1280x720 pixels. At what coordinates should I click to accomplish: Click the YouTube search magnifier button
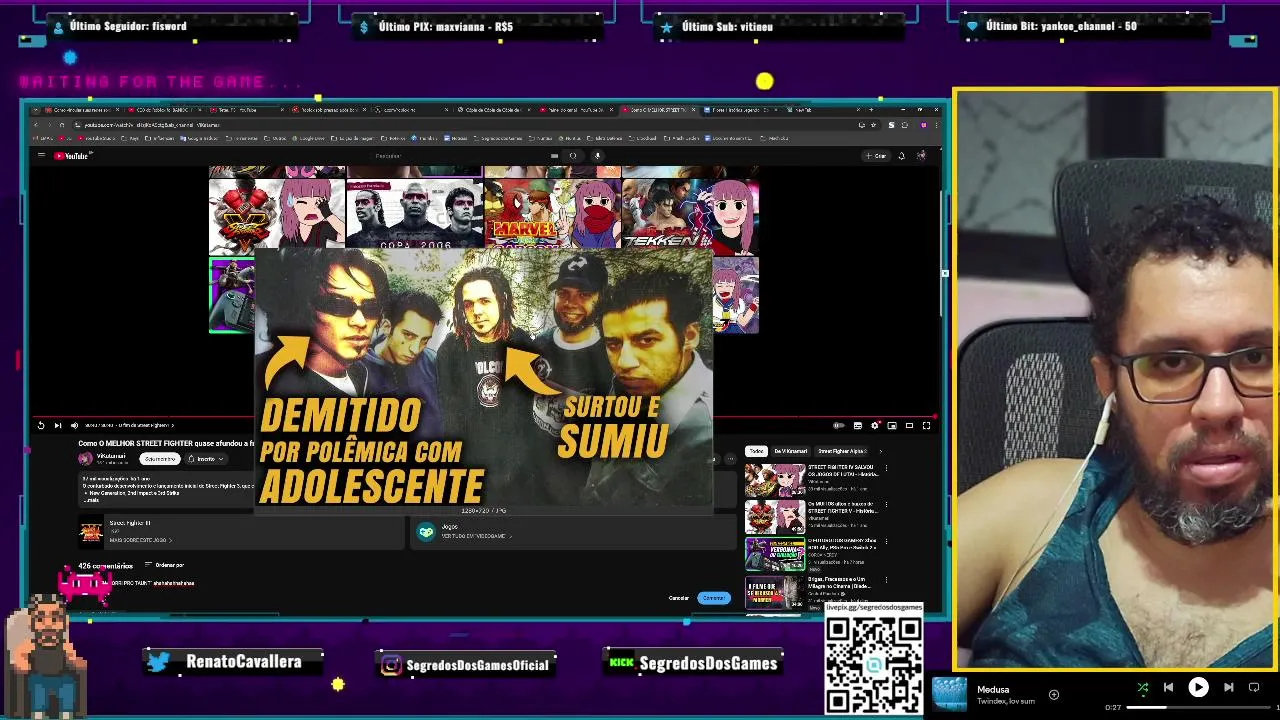(x=573, y=156)
